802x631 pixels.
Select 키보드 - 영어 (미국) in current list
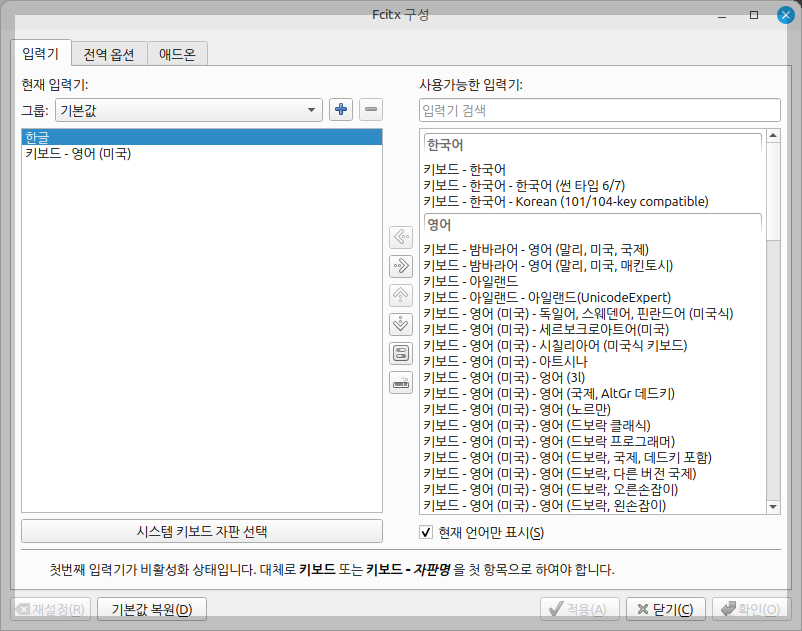[x=202, y=153]
